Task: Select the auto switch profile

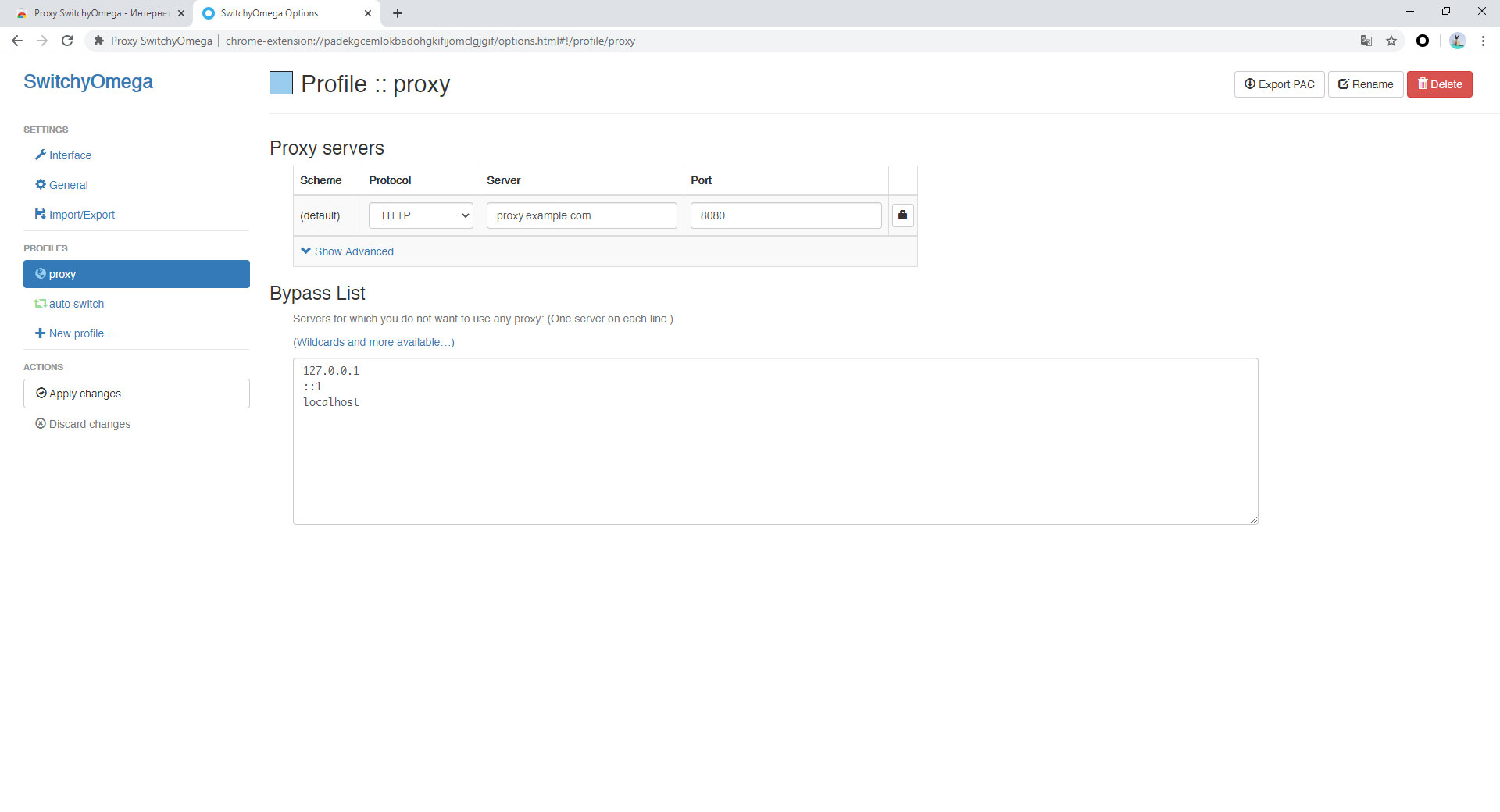Action: tap(69, 304)
